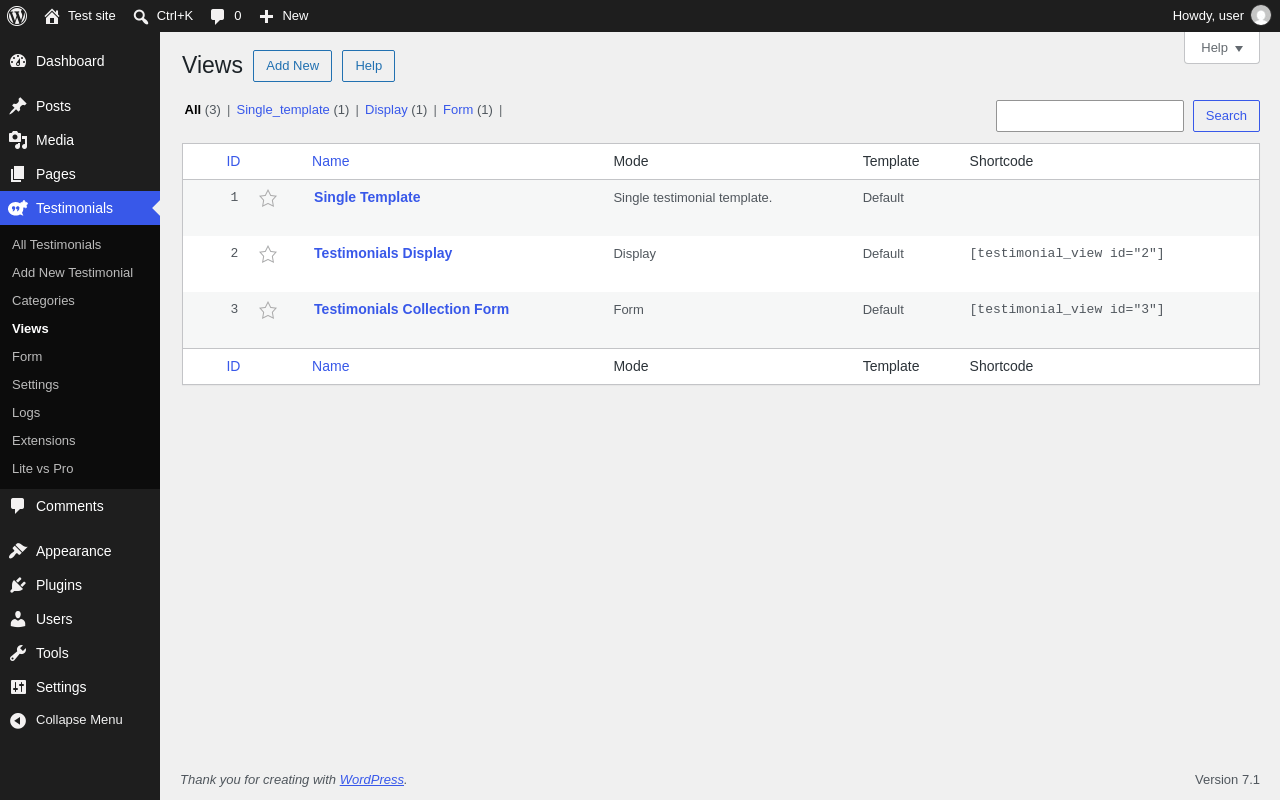Screen dimensions: 1280x800
Task: Sort by Name in table header
Action: (331, 161)
